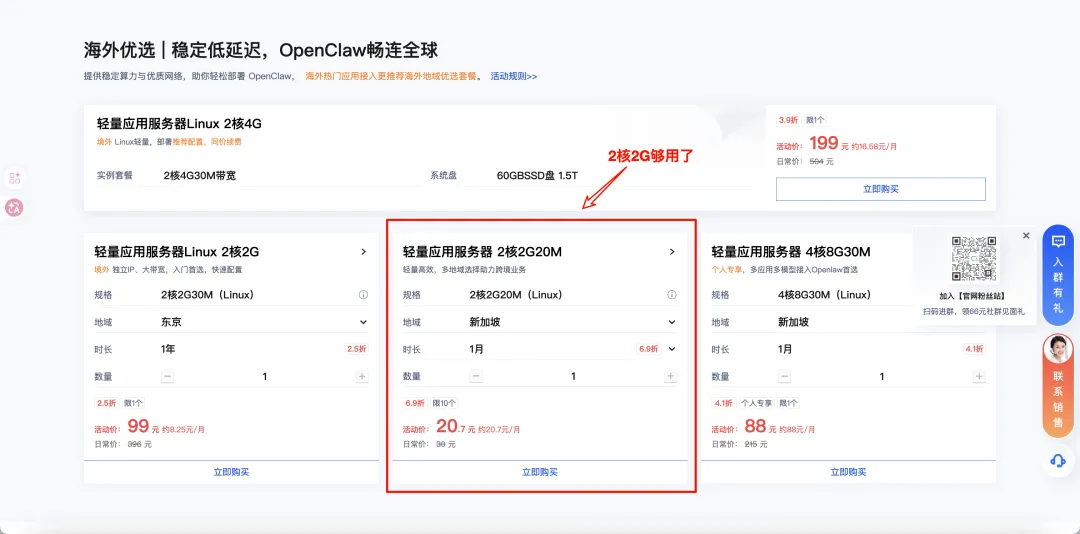
Task: Click the 新加坡 region in 4核8G30M card
Action: pos(793,322)
